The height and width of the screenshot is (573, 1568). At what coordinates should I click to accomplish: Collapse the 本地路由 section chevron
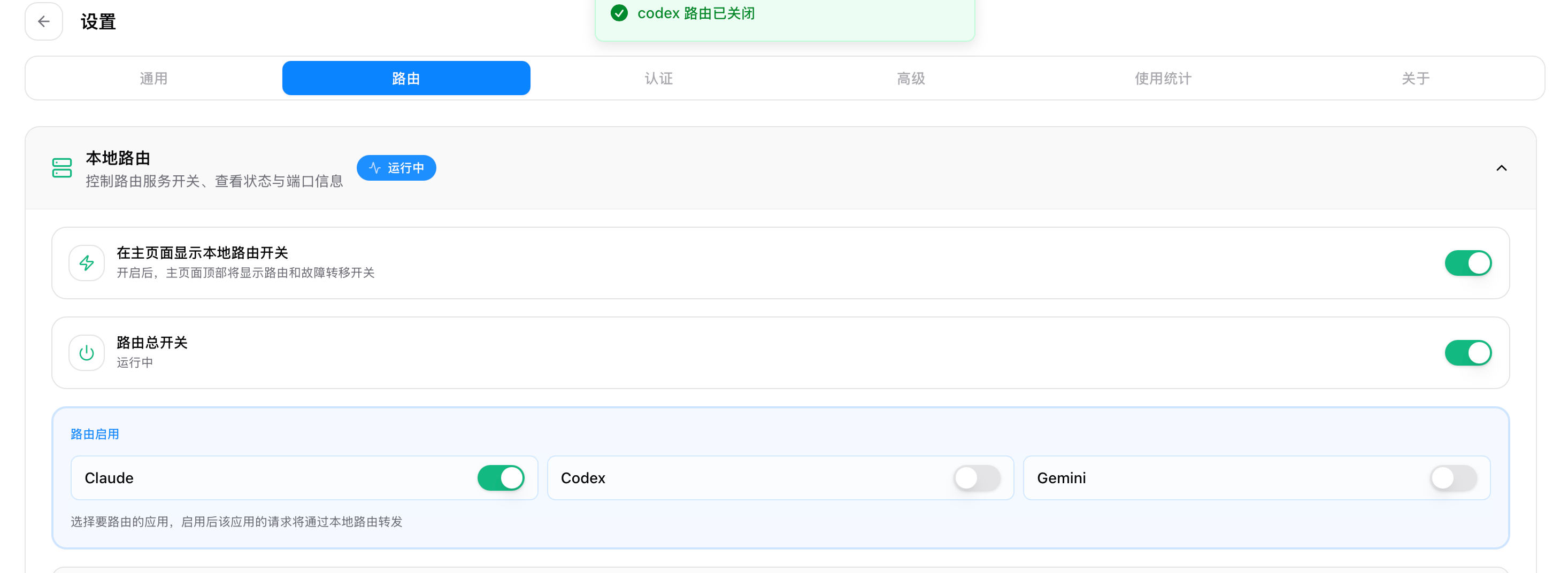point(1501,168)
